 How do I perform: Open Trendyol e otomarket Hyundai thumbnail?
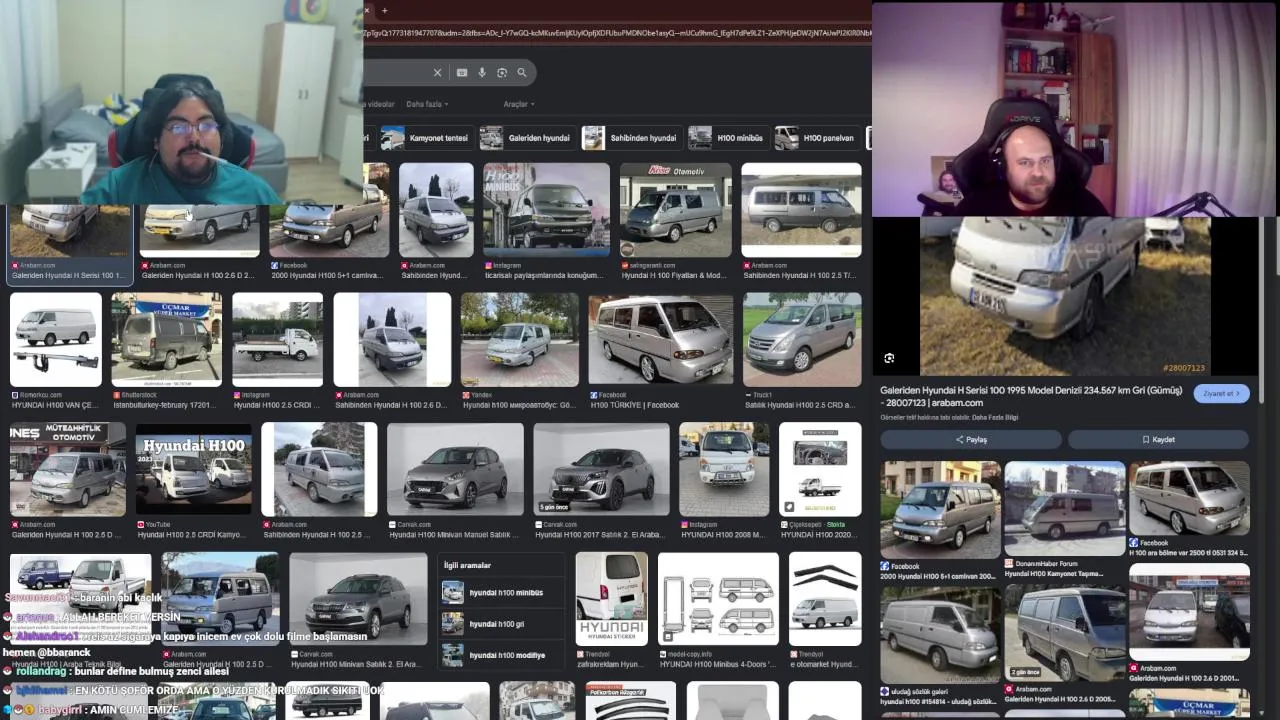[x=825, y=598]
